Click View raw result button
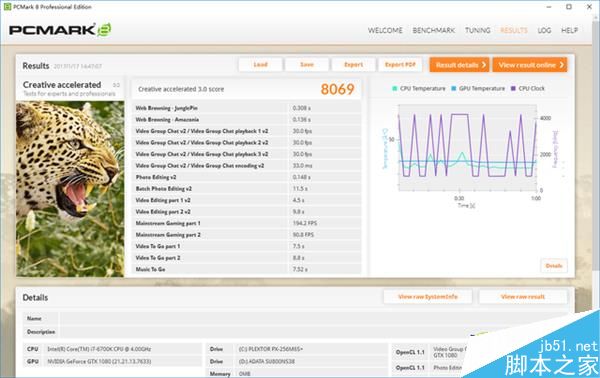This screenshot has width=600, height=378. coord(523,297)
